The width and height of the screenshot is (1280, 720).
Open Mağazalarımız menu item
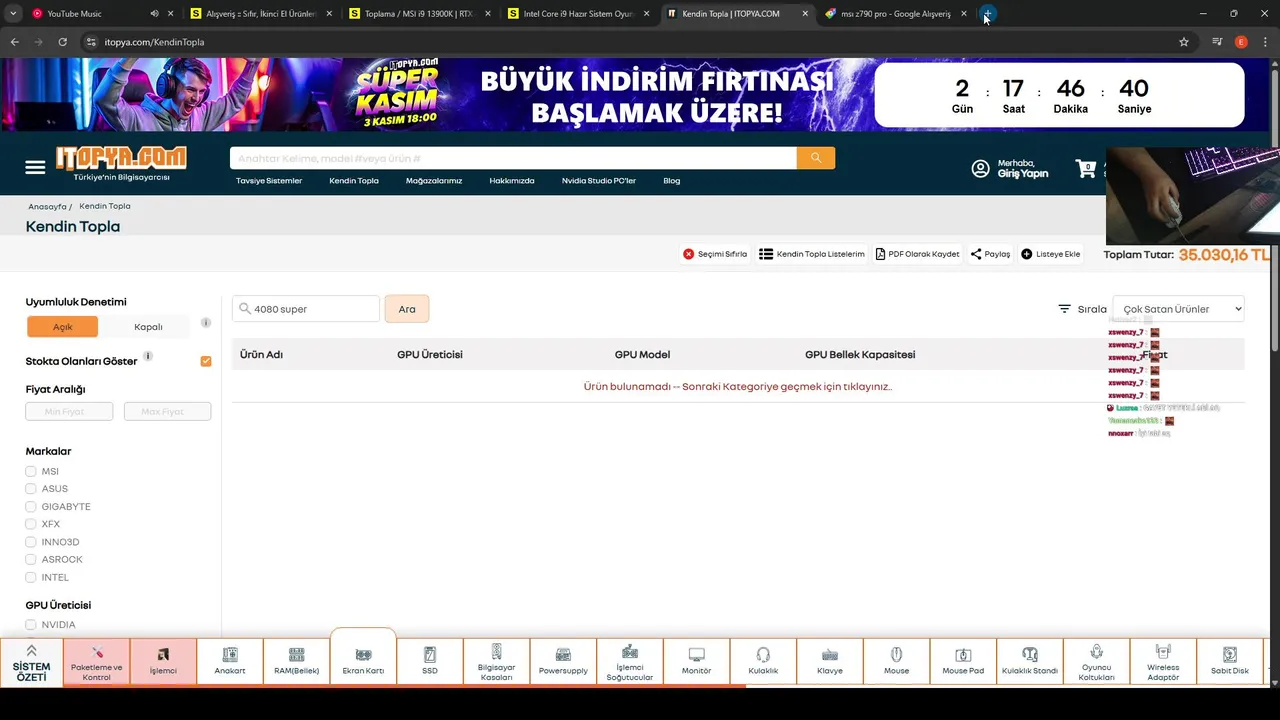[x=434, y=181]
